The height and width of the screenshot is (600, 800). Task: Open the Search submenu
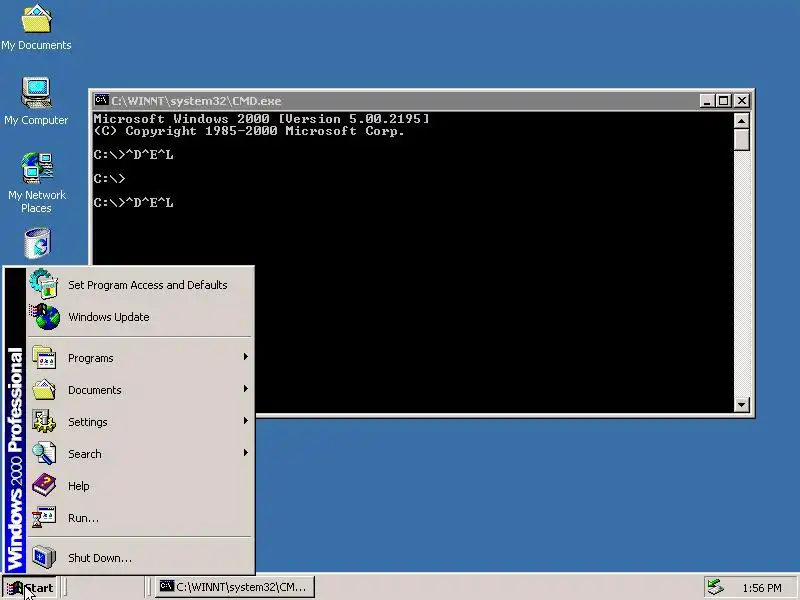pyautogui.click(x=140, y=454)
